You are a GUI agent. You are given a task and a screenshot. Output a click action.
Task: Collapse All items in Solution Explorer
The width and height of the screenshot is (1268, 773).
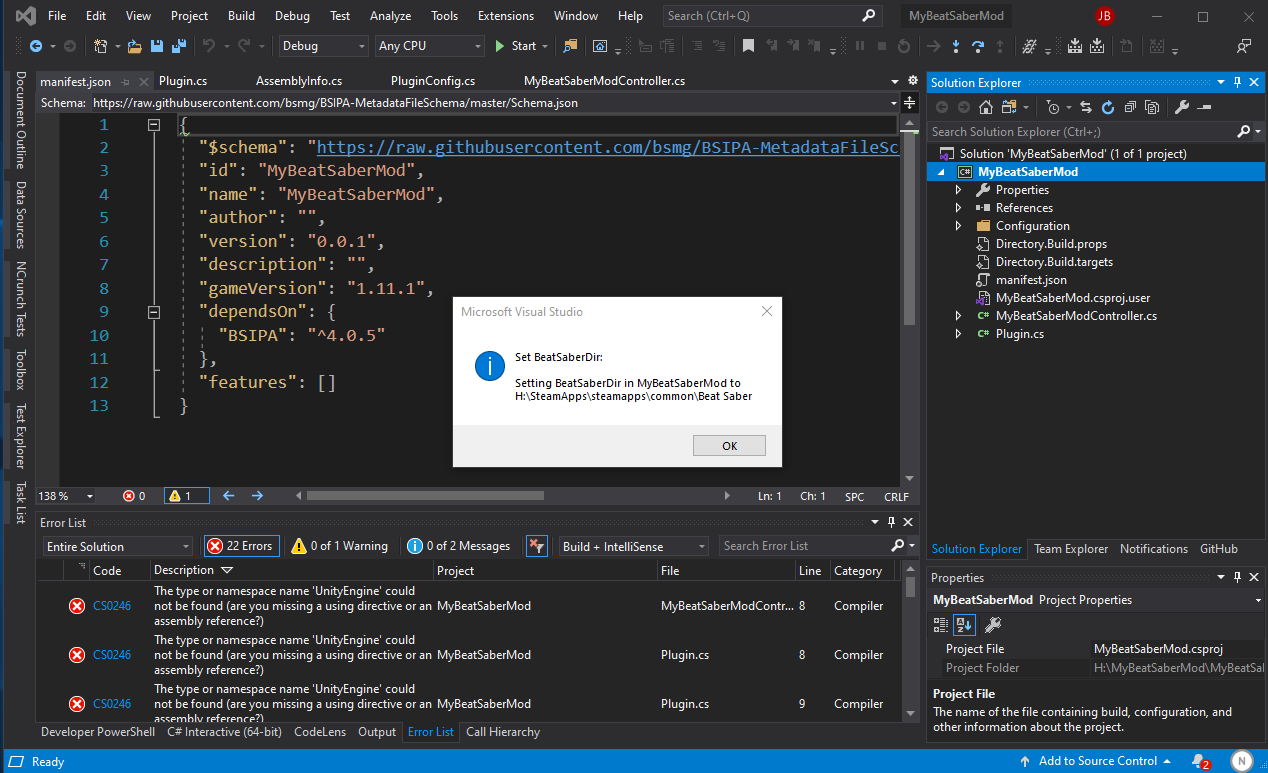(x=1130, y=107)
